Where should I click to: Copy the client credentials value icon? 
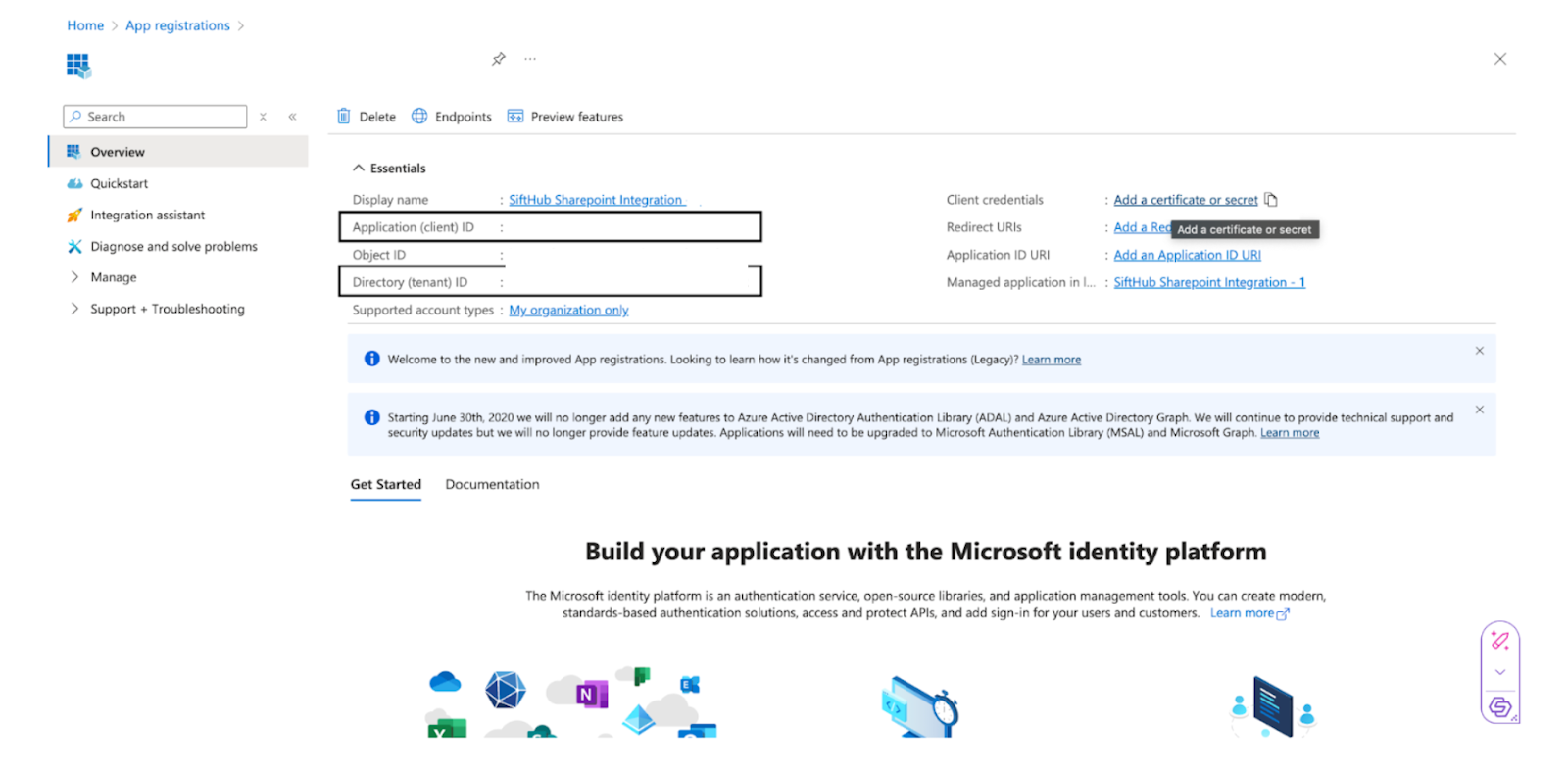coord(1271,200)
